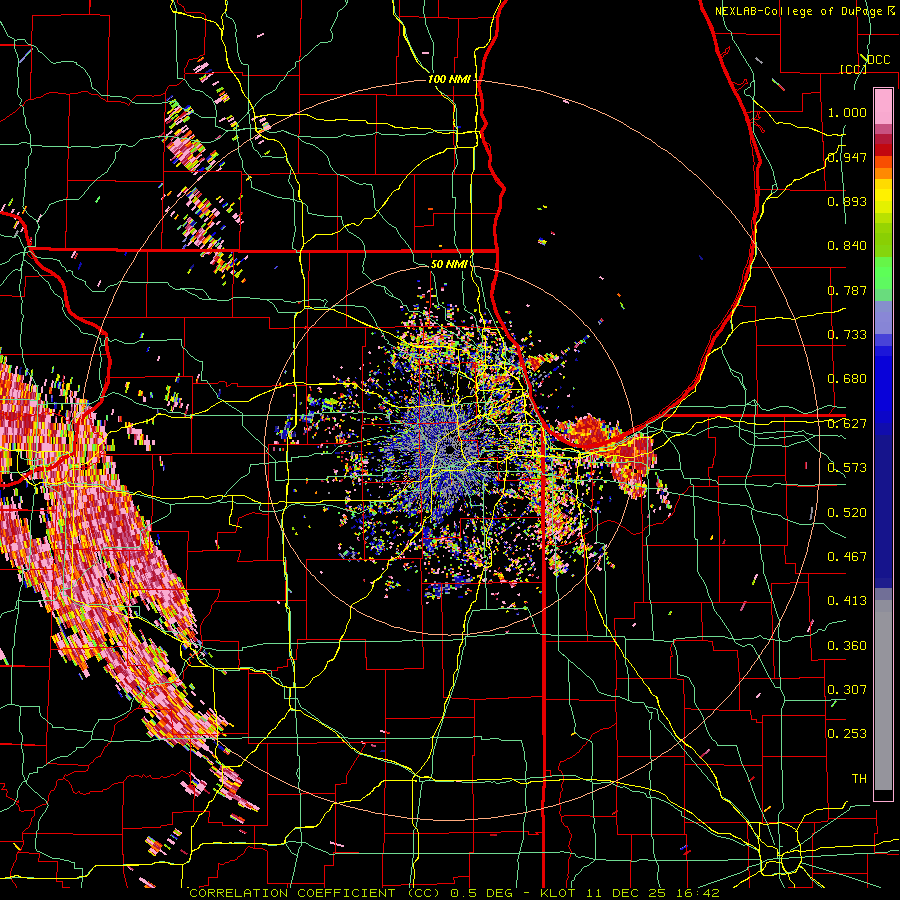Click the 0.840 value on the scale
The width and height of the screenshot is (900, 900).
tap(847, 246)
